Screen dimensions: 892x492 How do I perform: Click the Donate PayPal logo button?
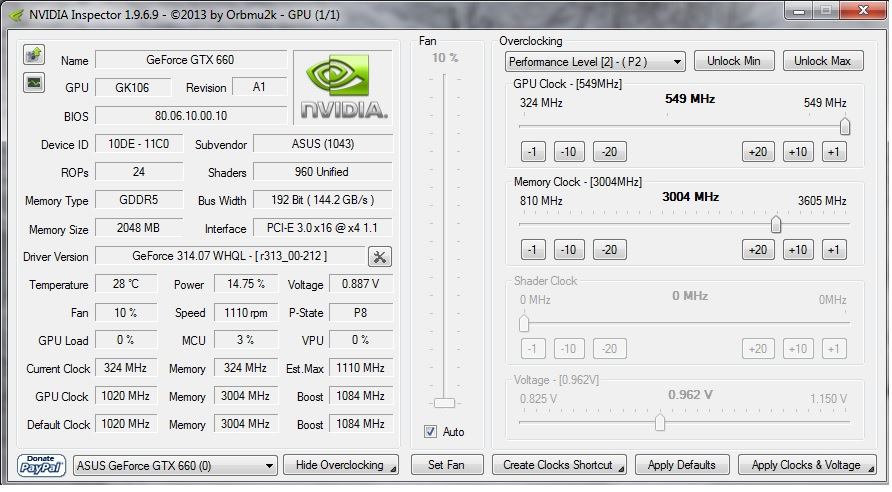pos(41,465)
